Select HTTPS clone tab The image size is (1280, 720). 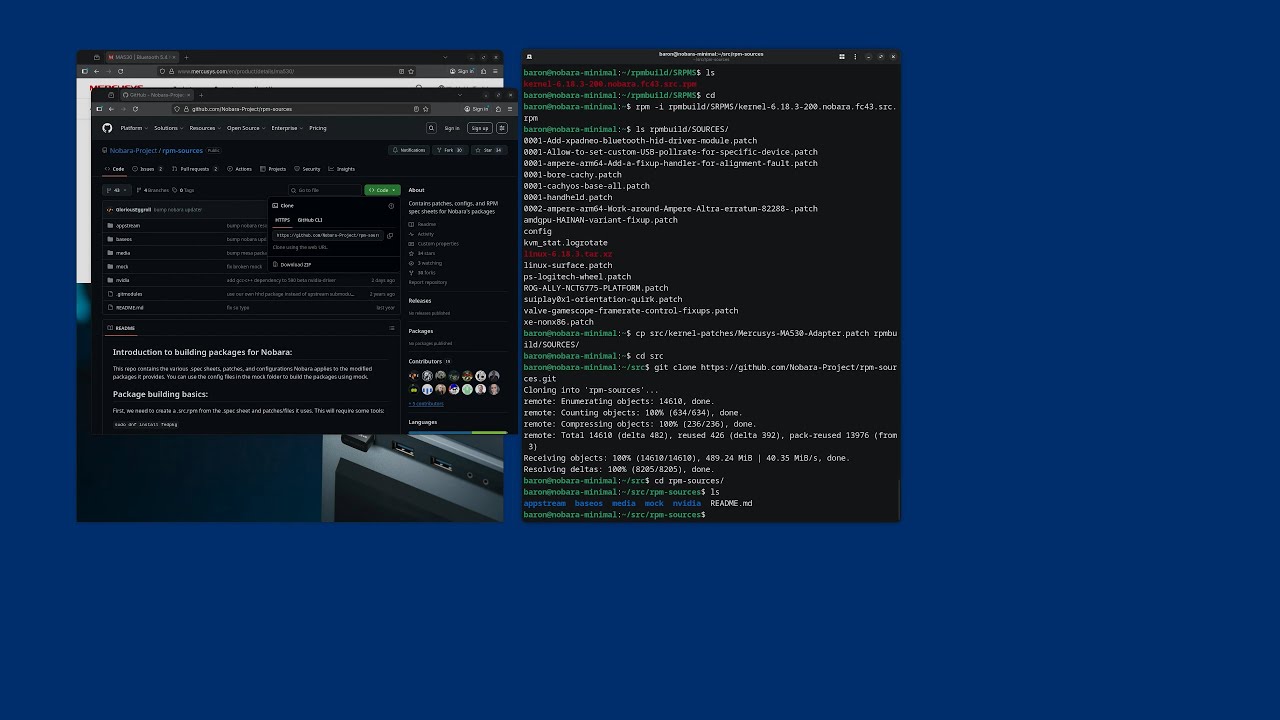282,220
